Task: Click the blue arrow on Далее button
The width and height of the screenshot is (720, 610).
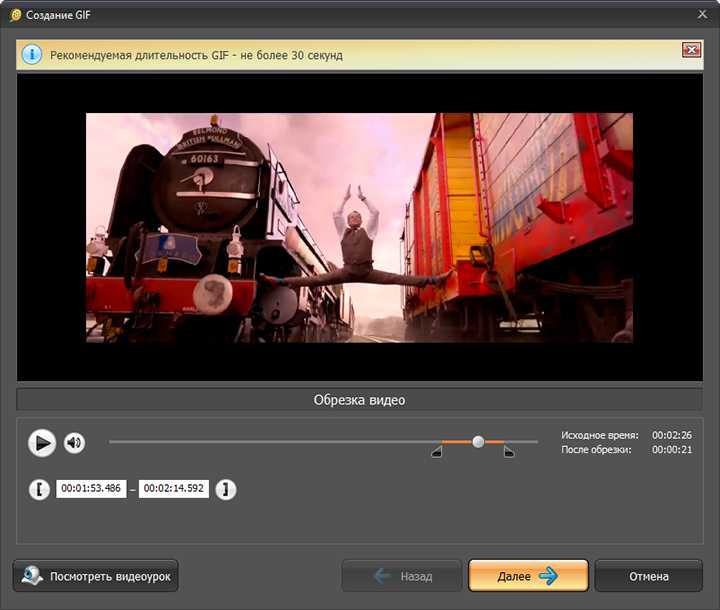Action: pos(548,576)
